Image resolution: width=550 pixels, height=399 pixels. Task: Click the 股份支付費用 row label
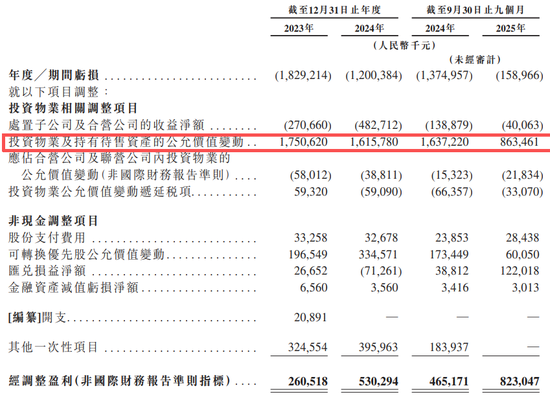(x=47, y=238)
